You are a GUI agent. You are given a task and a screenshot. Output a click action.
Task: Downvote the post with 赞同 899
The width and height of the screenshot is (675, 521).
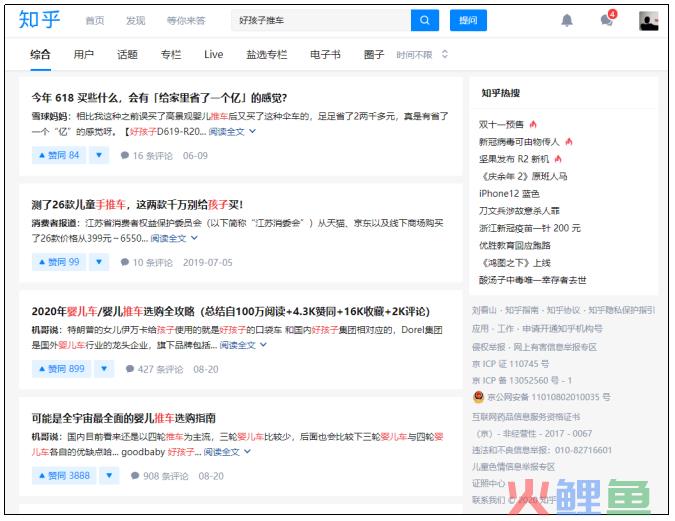pos(104,369)
